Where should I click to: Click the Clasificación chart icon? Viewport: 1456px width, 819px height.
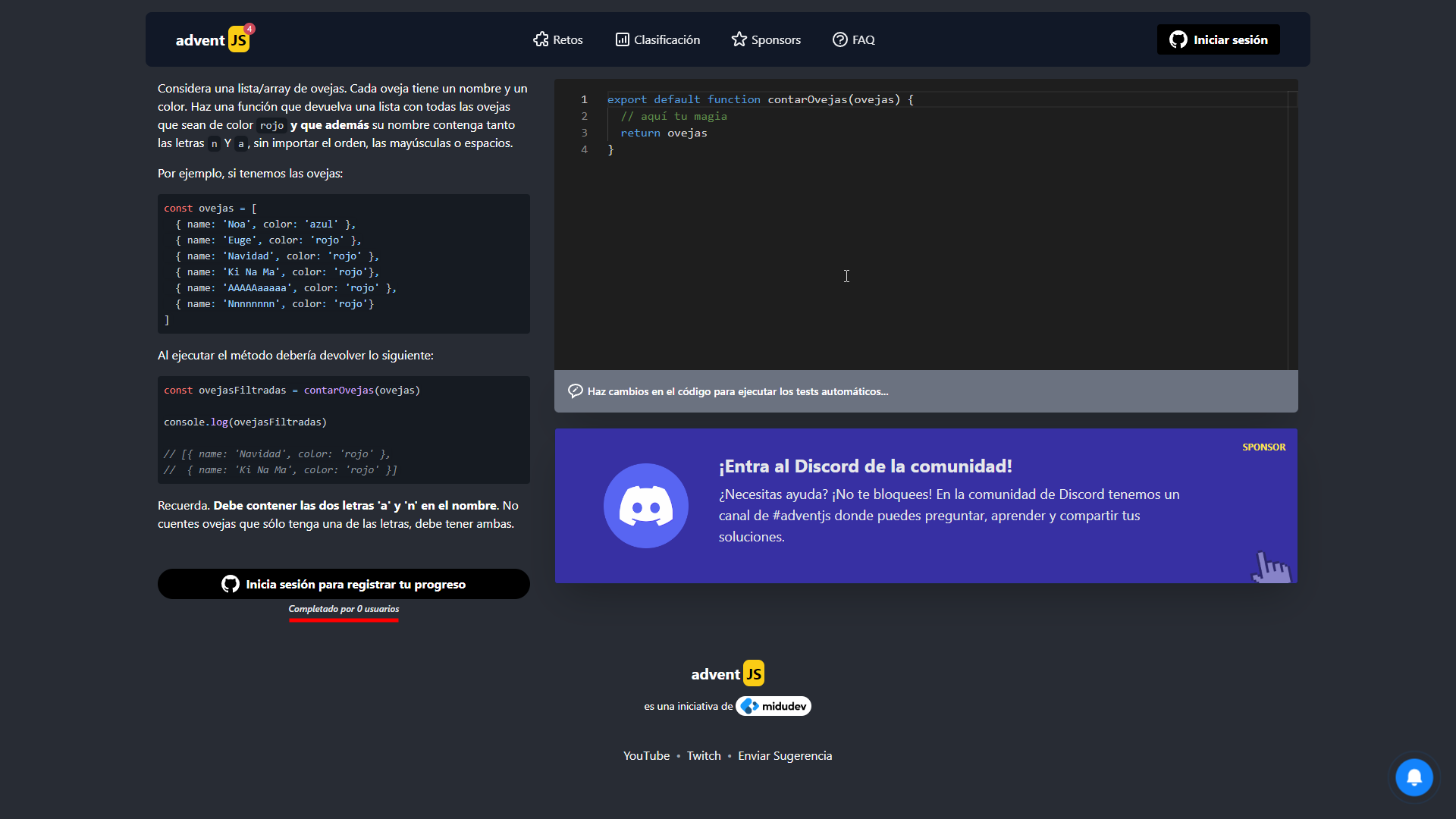click(x=622, y=39)
